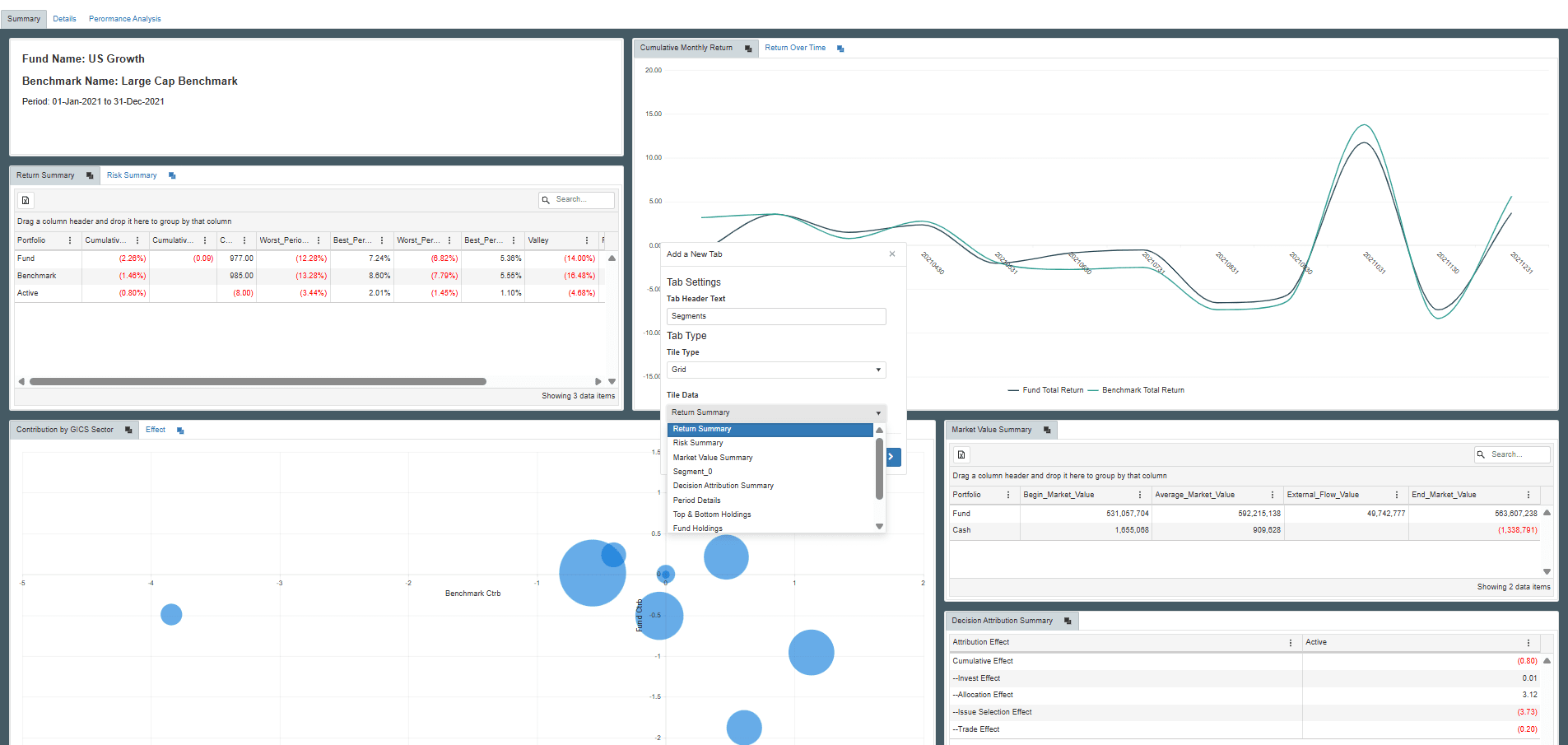Pick Top & Bottom Holdings from list
The height and width of the screenshot is (745, 1568).
[x=770, y=515]
